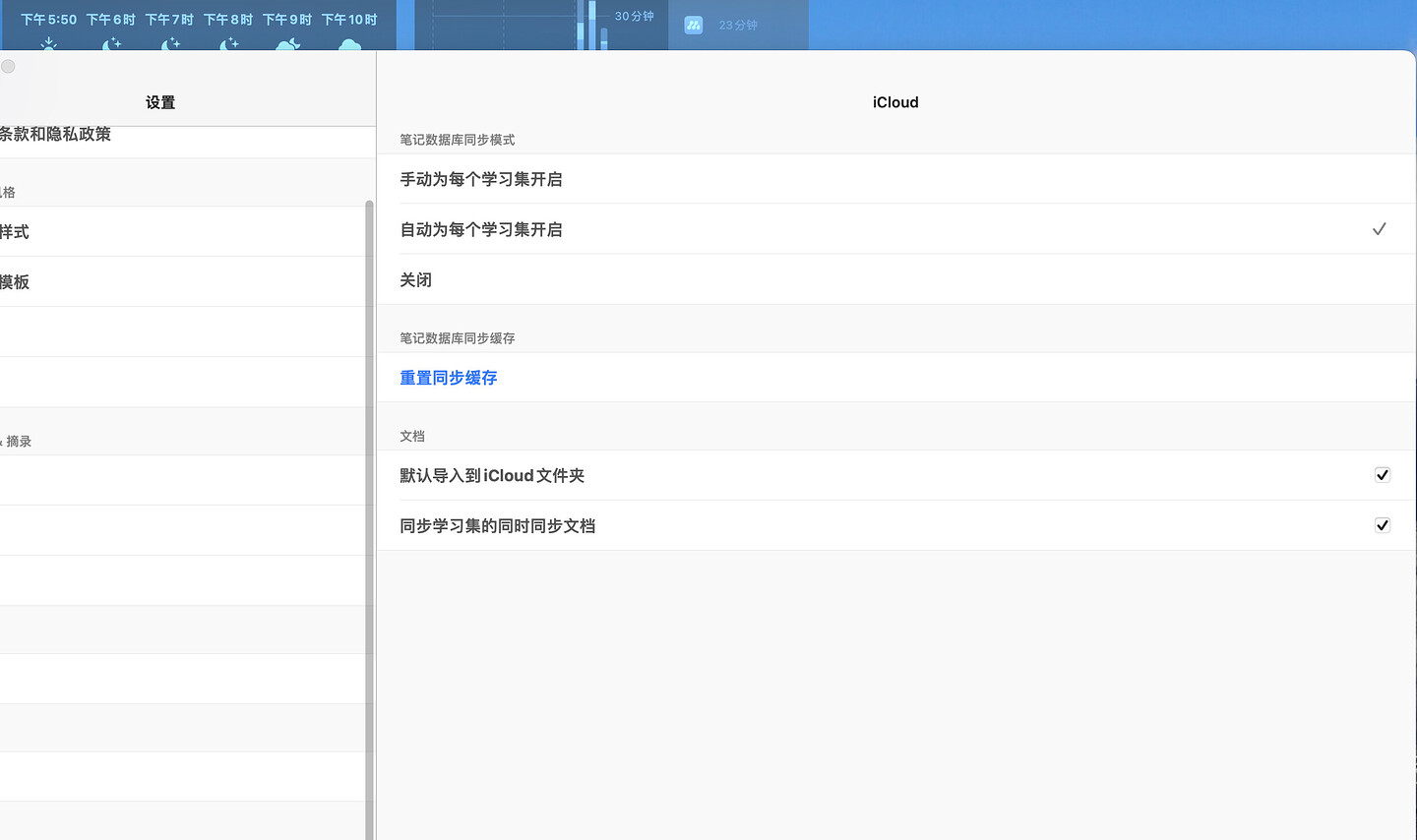Click the moon icon under 下午8时 in weather widget

(228, 43)
